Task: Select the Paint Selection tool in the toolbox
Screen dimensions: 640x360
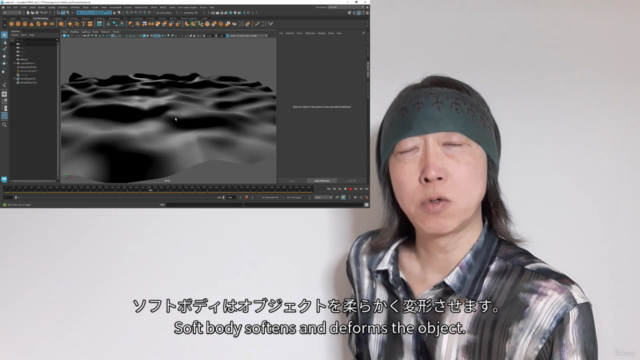Action: click(x=4, y=49)
